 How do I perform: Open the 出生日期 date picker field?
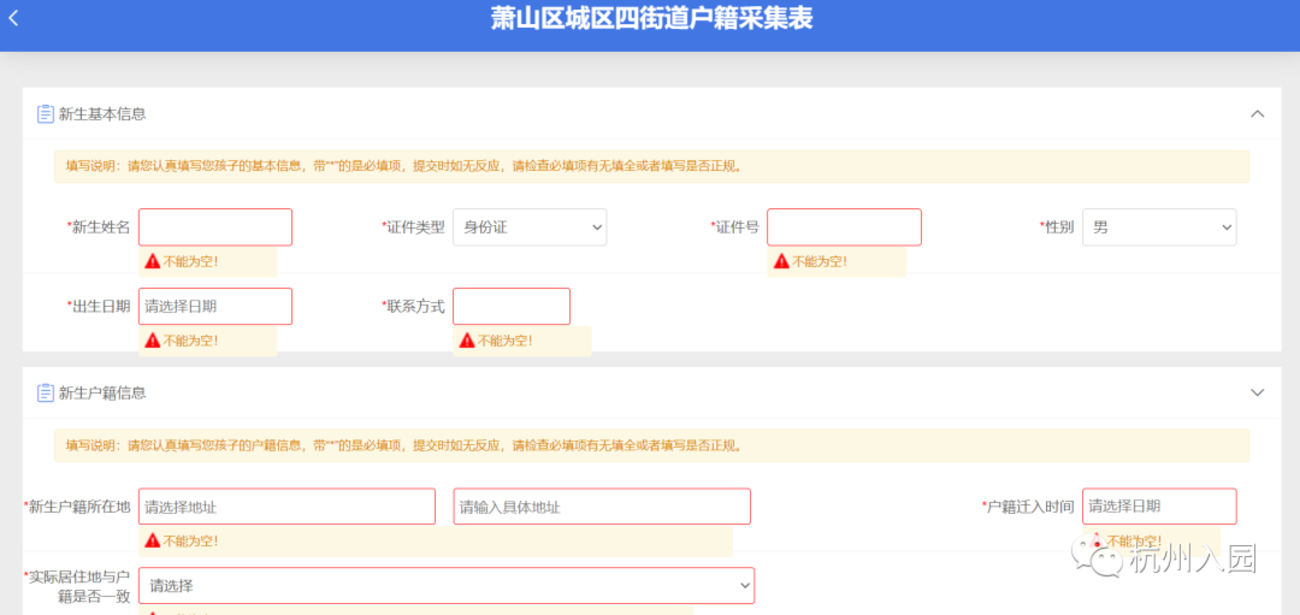(x=215, y=306)
